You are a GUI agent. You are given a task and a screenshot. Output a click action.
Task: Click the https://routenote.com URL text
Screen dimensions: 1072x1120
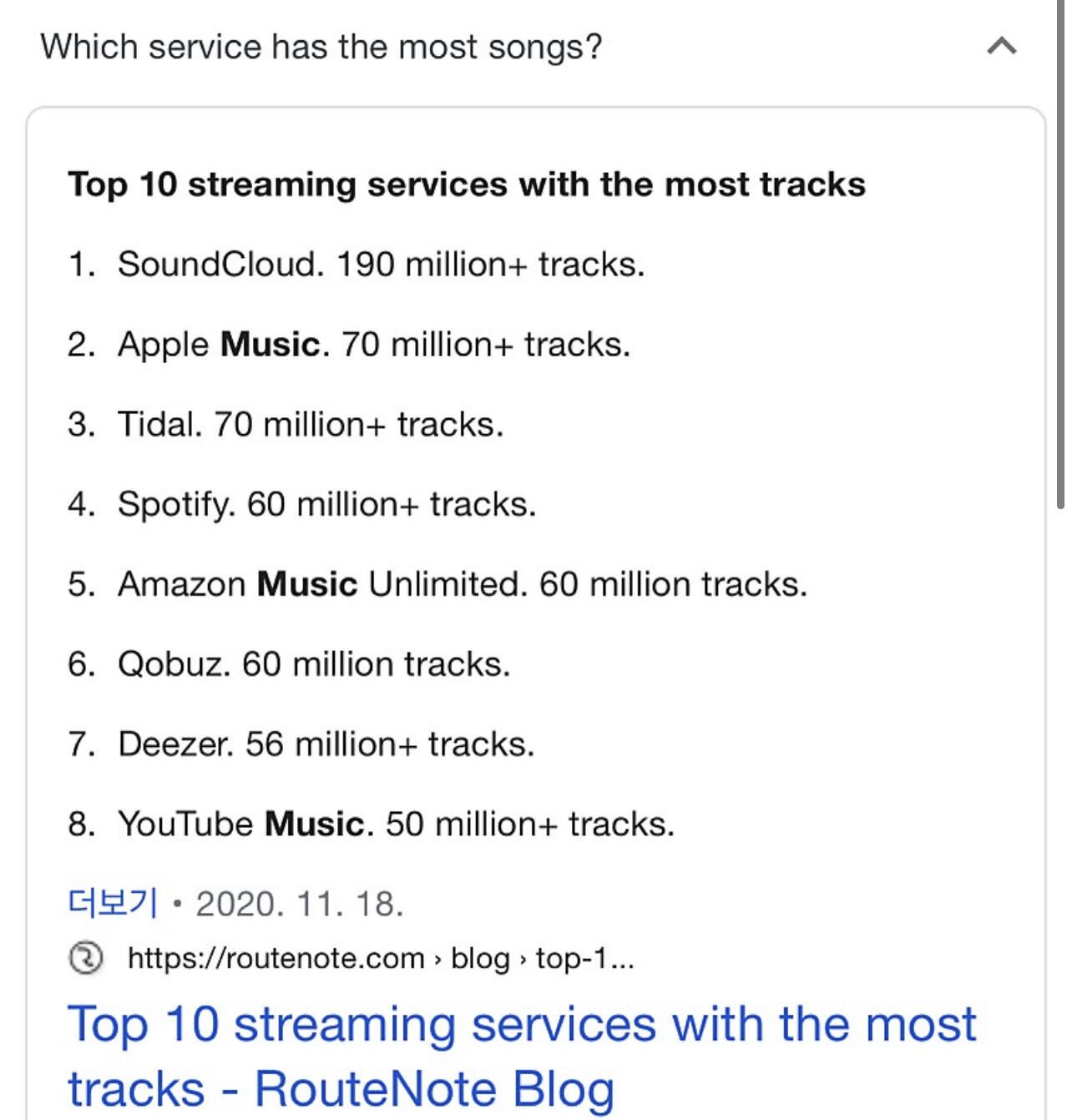tap(276, 958)
